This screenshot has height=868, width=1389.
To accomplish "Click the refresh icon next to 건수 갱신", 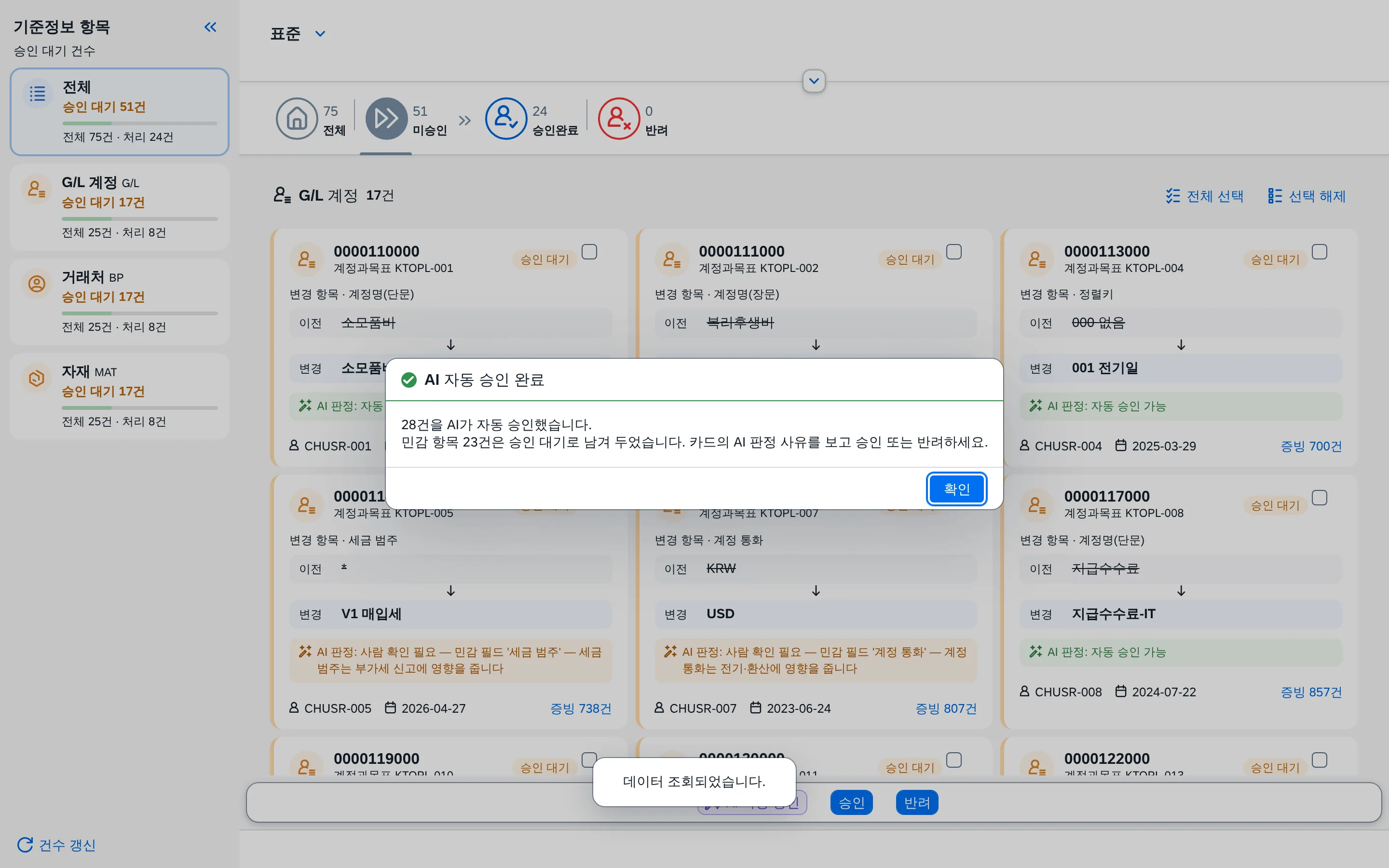I will coord(25,844).
